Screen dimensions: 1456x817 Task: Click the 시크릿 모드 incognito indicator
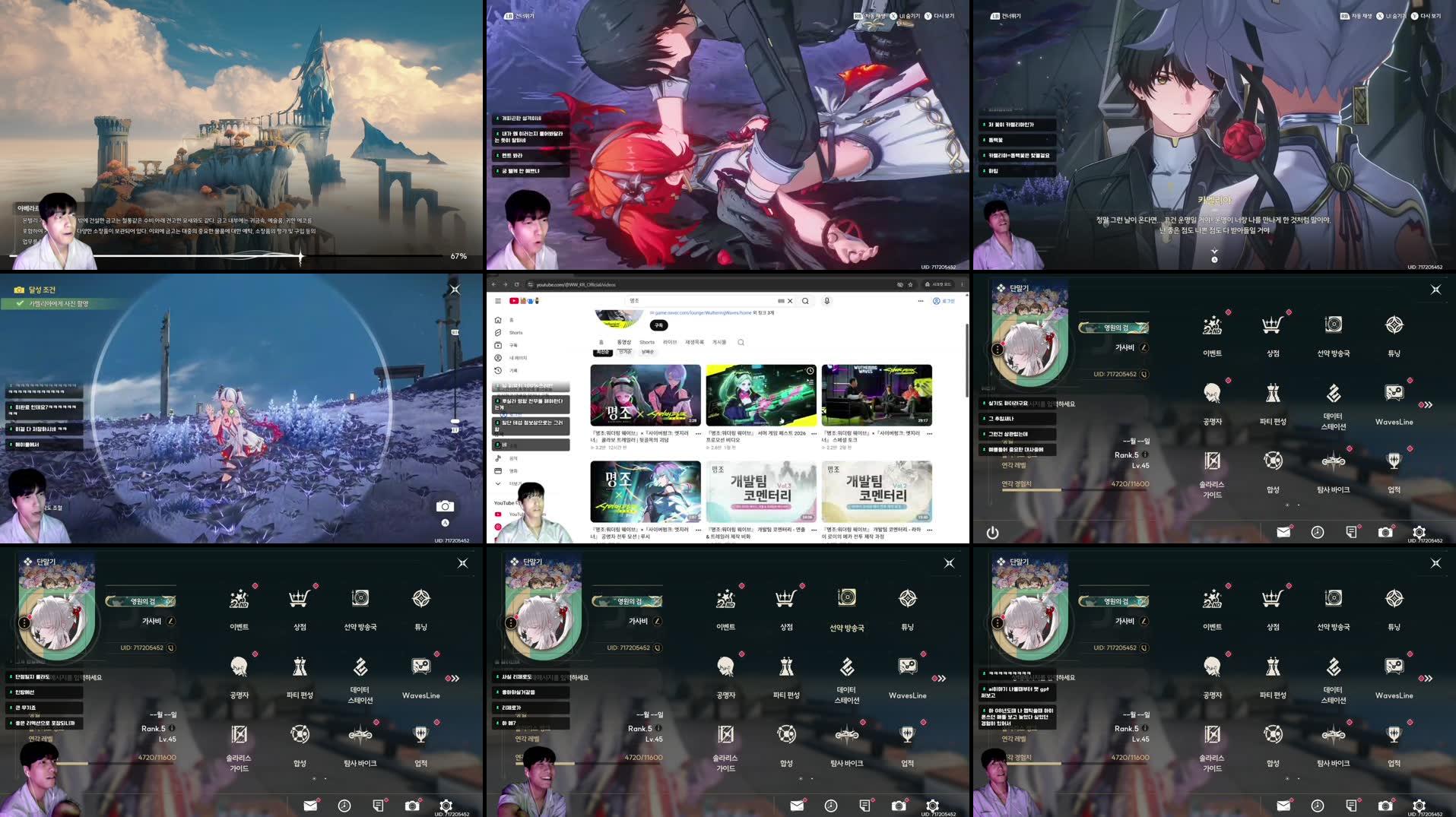coord(937,284)
